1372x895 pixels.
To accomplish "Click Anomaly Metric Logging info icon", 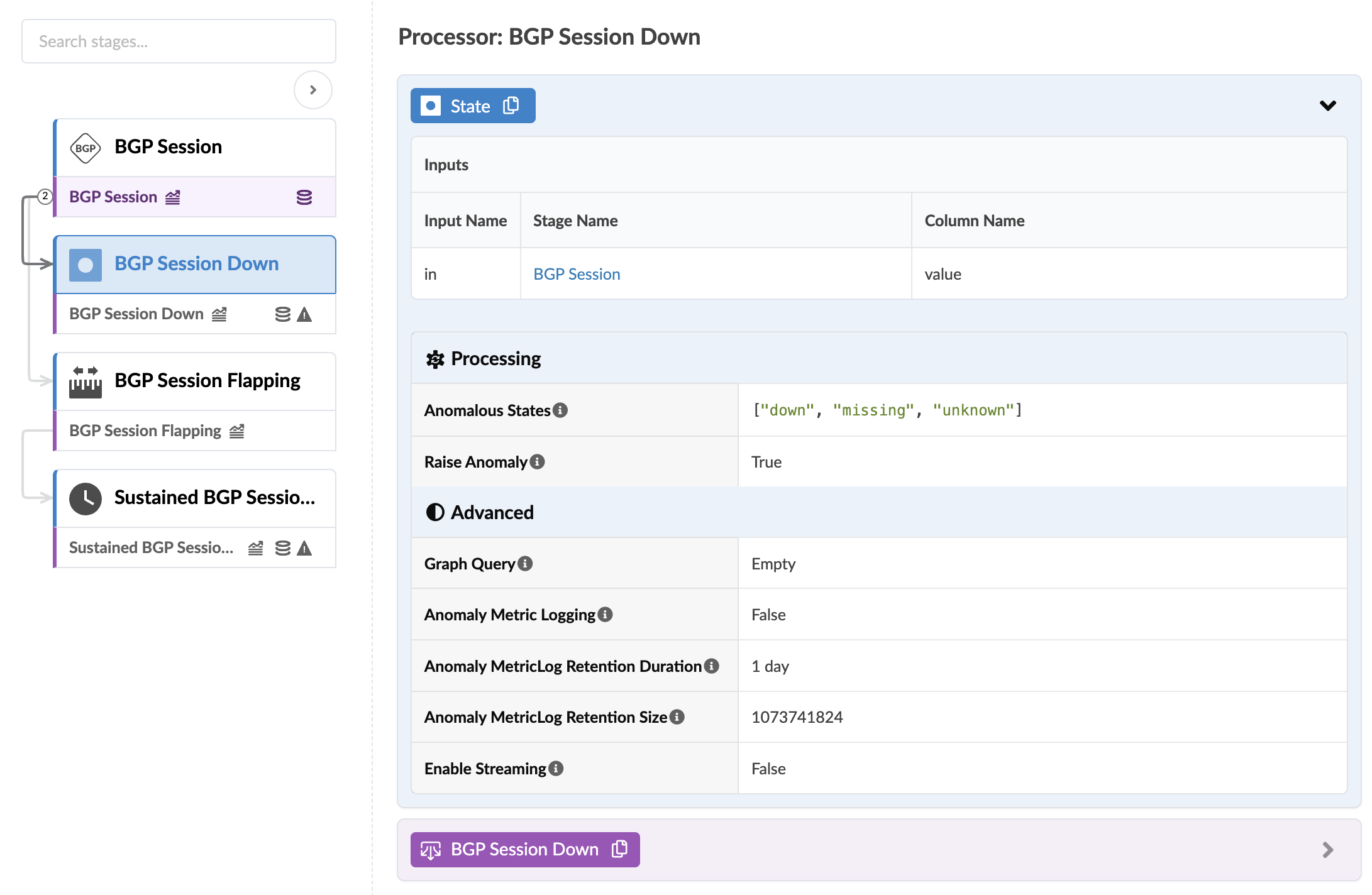I will [x=605, y=615].
